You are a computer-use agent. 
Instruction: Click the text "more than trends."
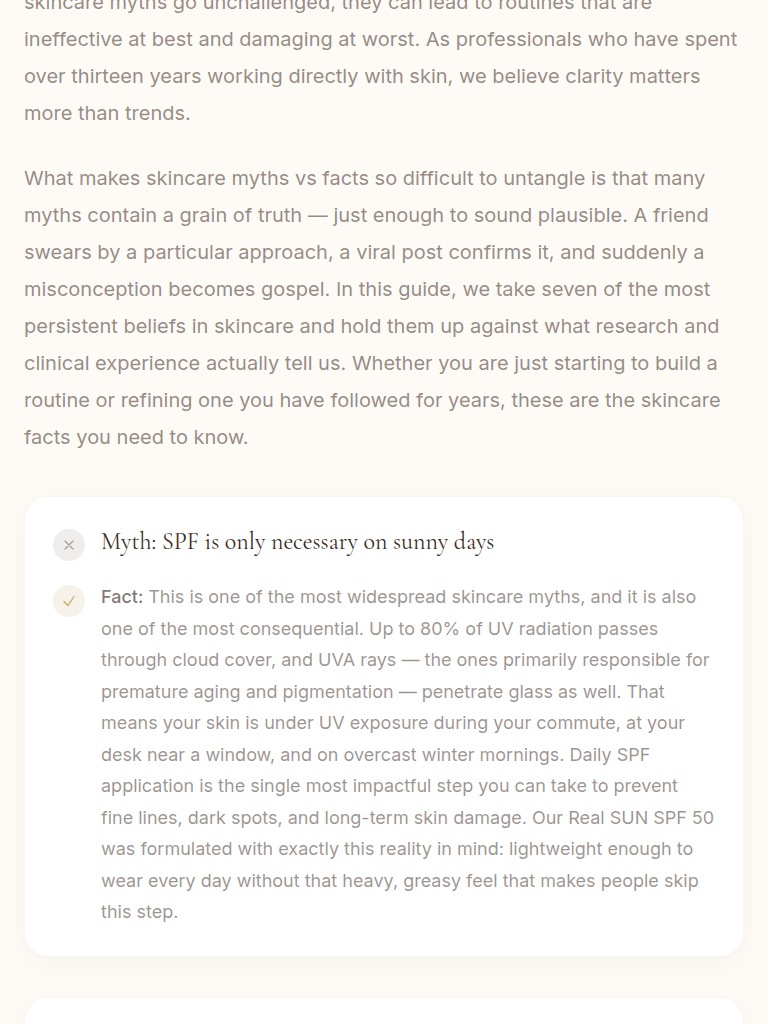point(107,114)
